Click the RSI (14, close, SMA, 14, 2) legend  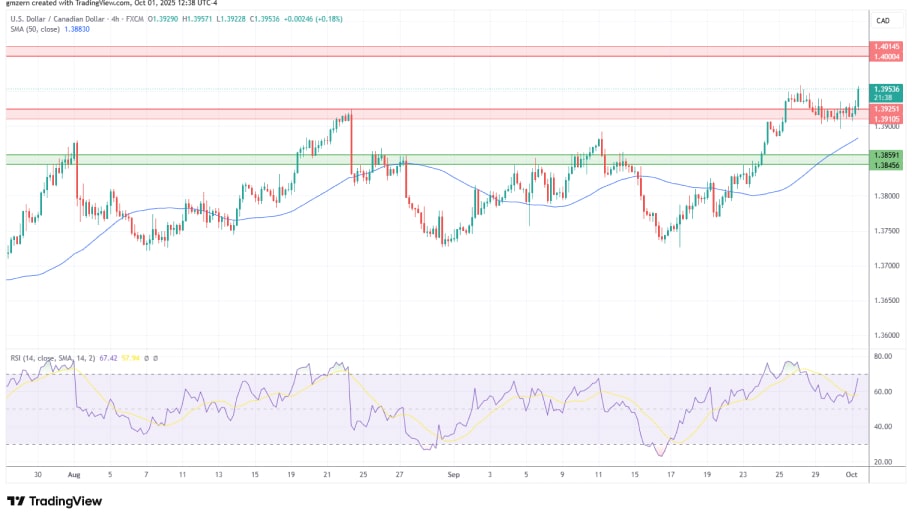click(x=60, y=356)
